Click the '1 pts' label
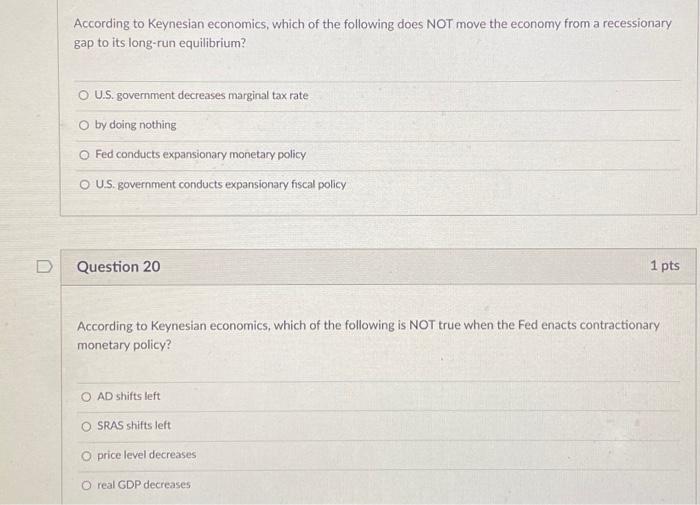 [665, 266]
